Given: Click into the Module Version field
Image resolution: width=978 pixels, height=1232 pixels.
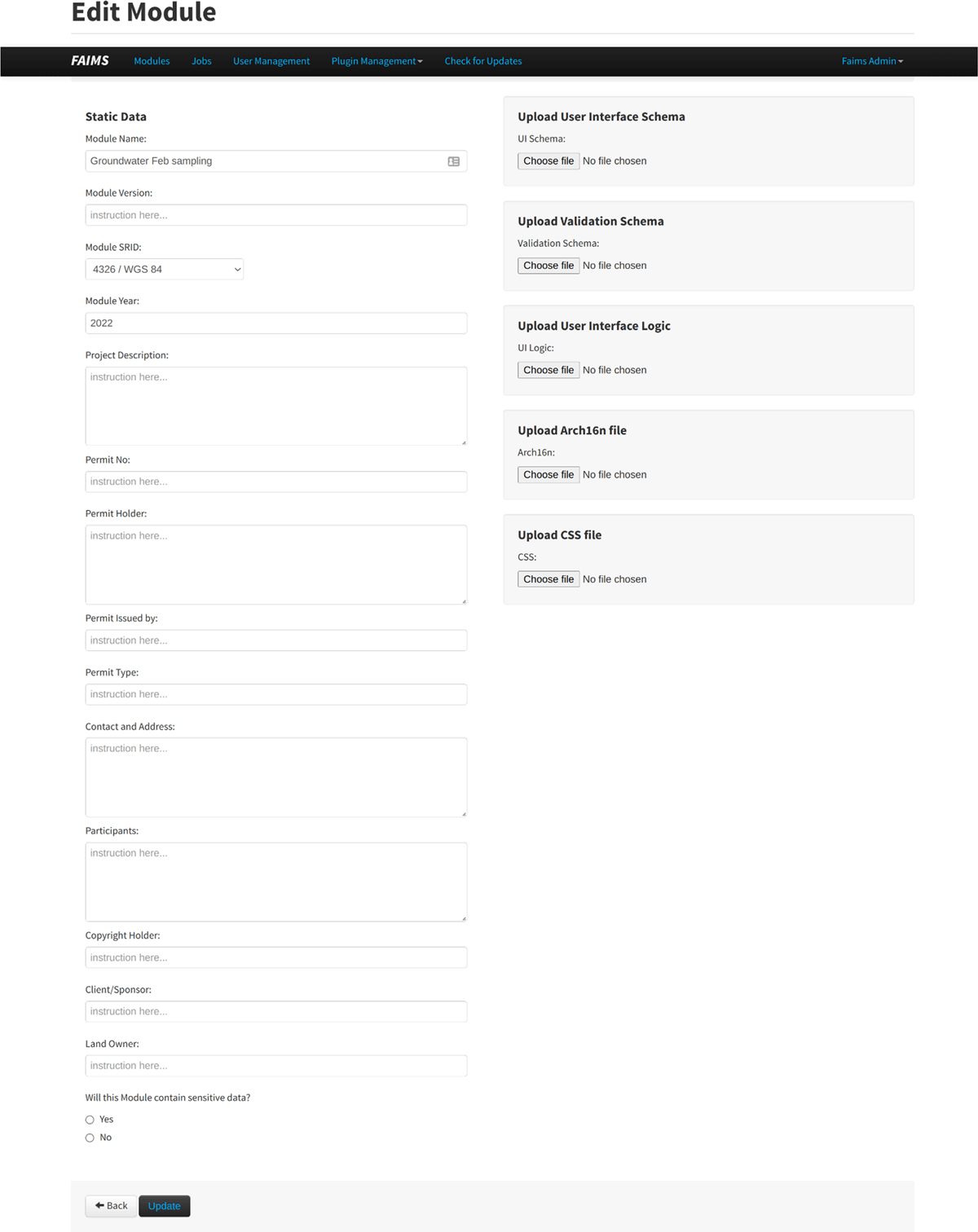Looking at the screenshot, I should click(275, 215).
